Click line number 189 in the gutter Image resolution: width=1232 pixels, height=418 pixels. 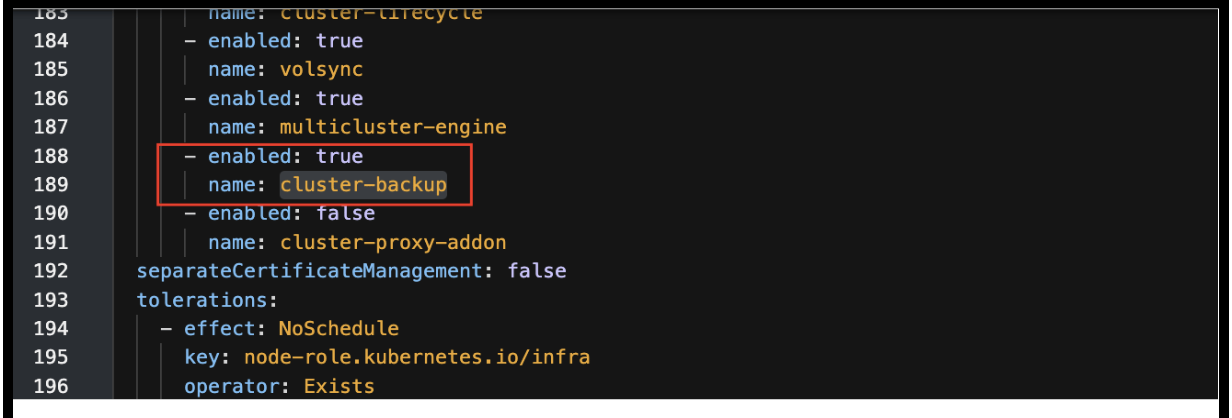[x=50, y=185]
